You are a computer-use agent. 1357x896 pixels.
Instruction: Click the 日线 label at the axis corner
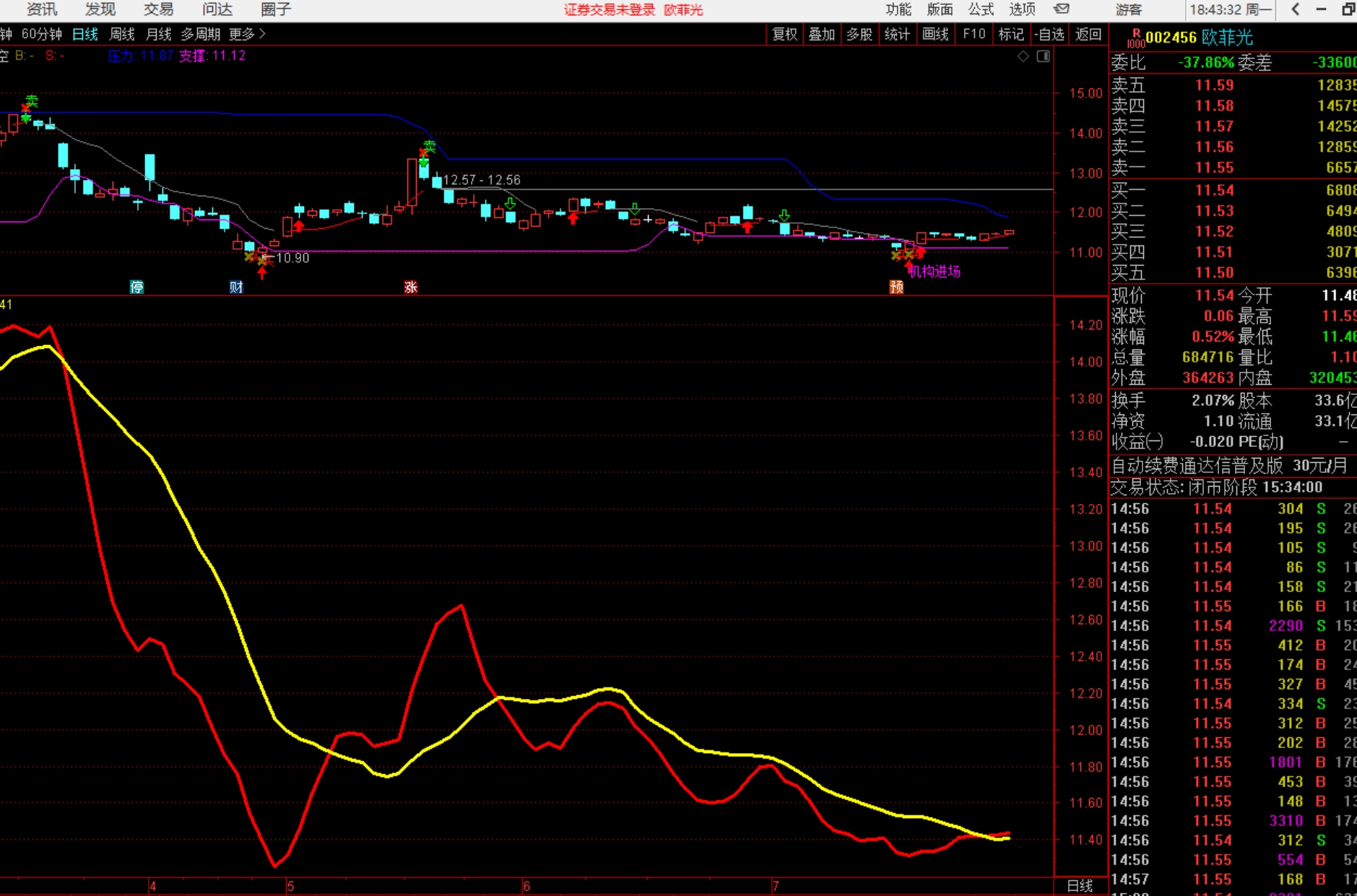[x=1080, y=887]
